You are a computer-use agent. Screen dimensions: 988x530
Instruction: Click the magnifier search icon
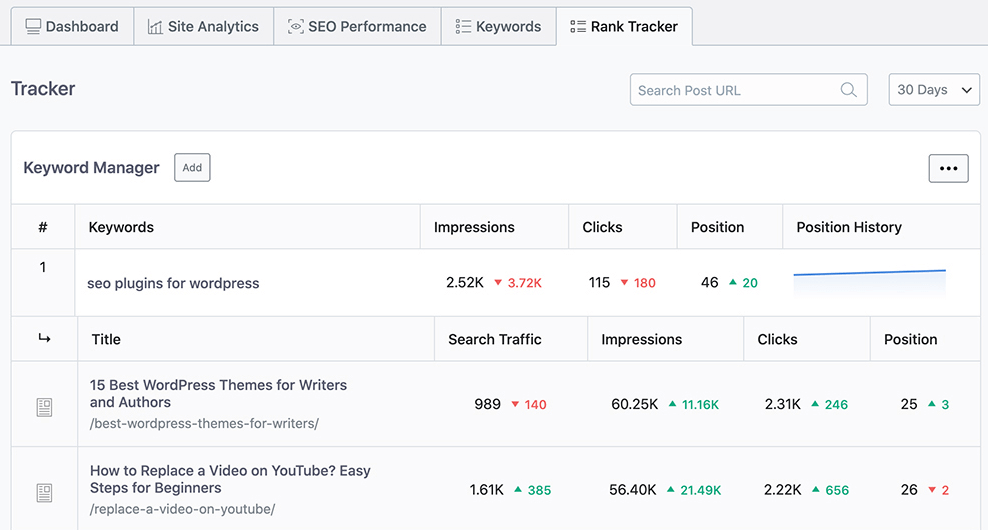click(x=849, y=90)
